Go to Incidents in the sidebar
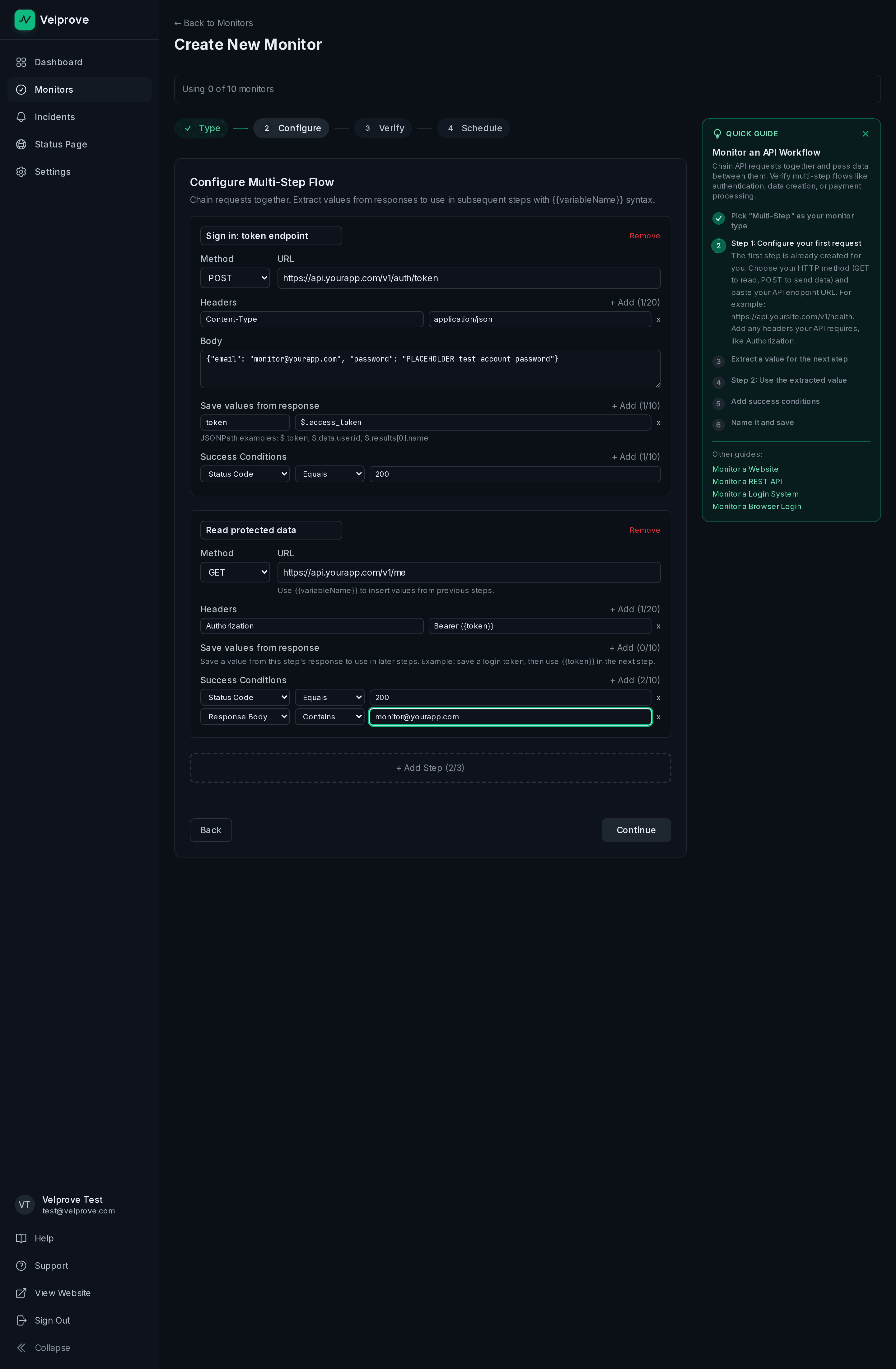Screen dimensions: 896x1369 point(79,117)
